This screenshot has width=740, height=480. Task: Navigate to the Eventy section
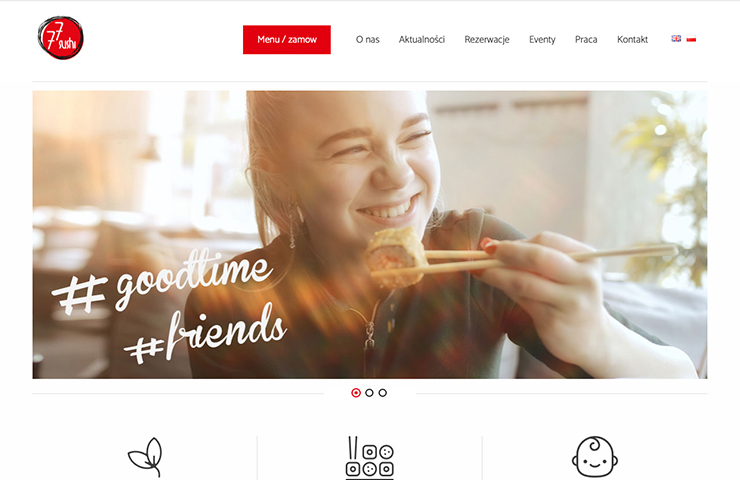coord(542,40)
